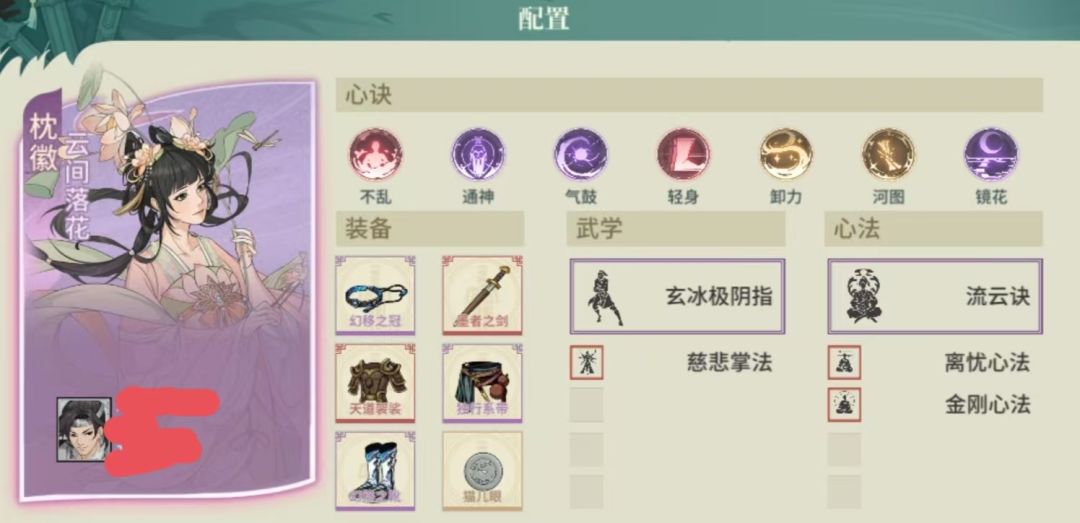This screenshot has height=523, width=1080.
Task: Select the 卸力 golden dragon icon
Action: click(x=786, y=154)
